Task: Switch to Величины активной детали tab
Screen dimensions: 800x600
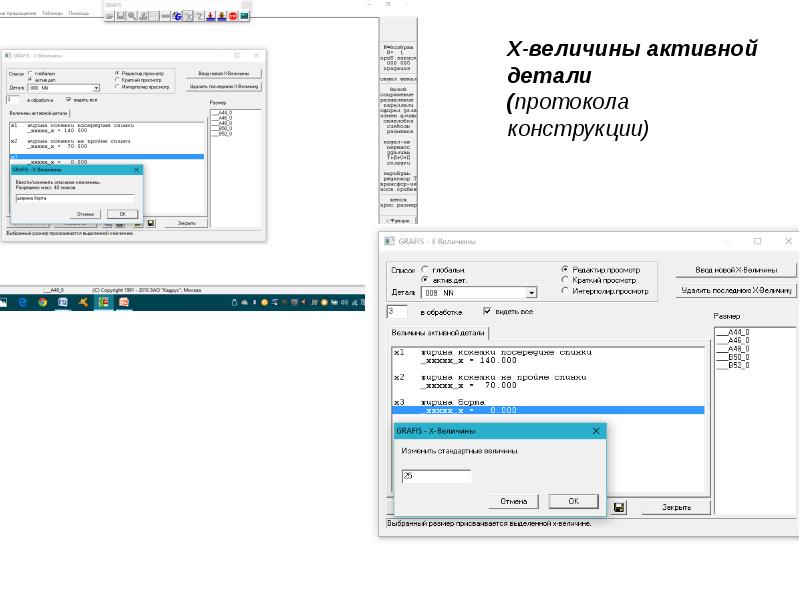Action: [x=438, y=333]
